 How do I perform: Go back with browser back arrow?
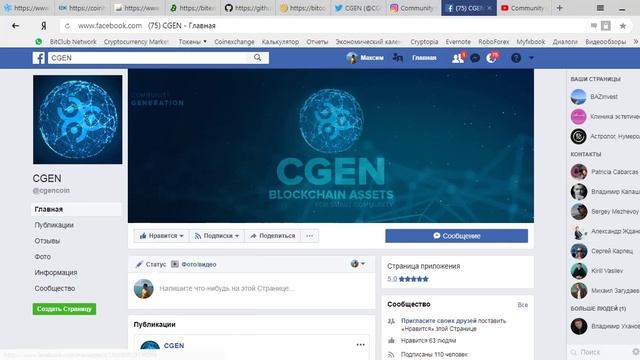16,26
